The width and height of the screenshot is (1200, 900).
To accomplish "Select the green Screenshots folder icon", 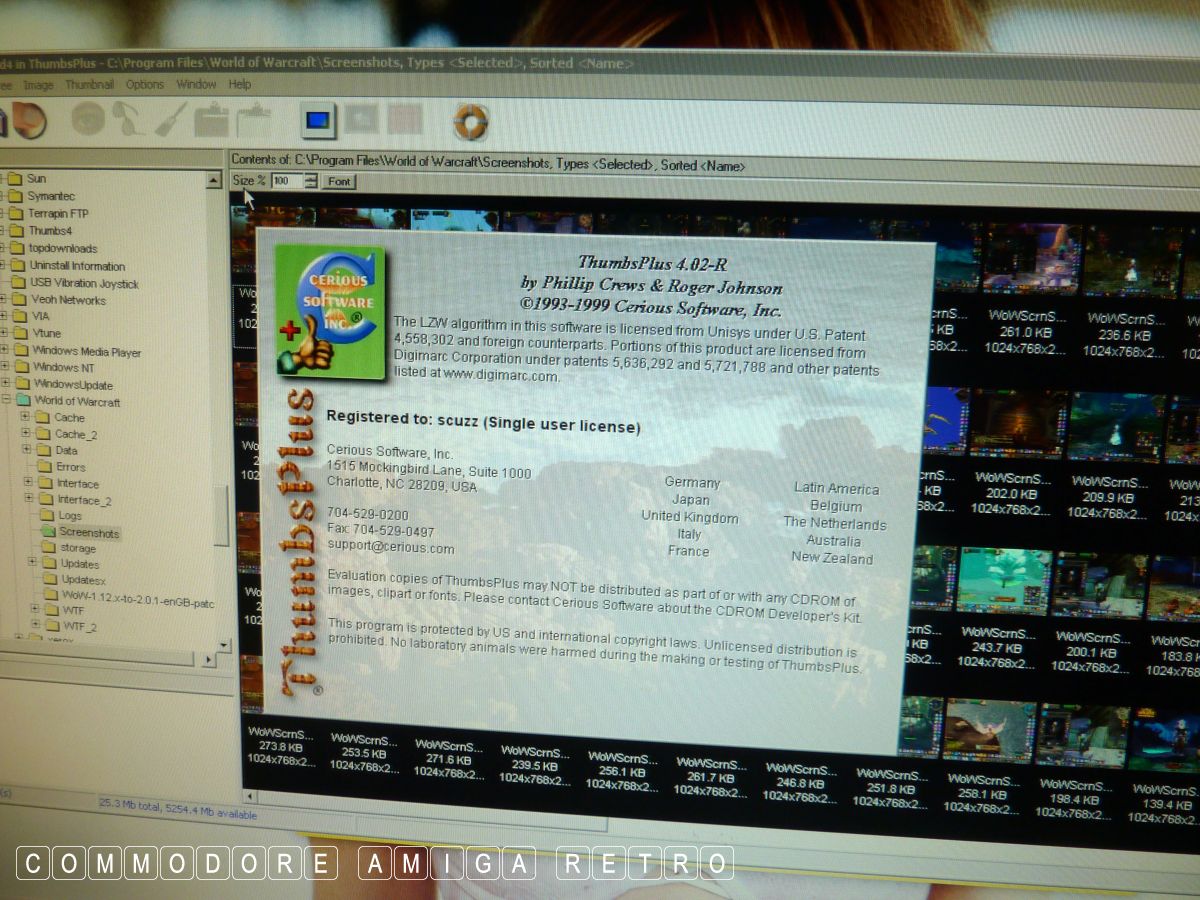I will (x=48, y=533).
